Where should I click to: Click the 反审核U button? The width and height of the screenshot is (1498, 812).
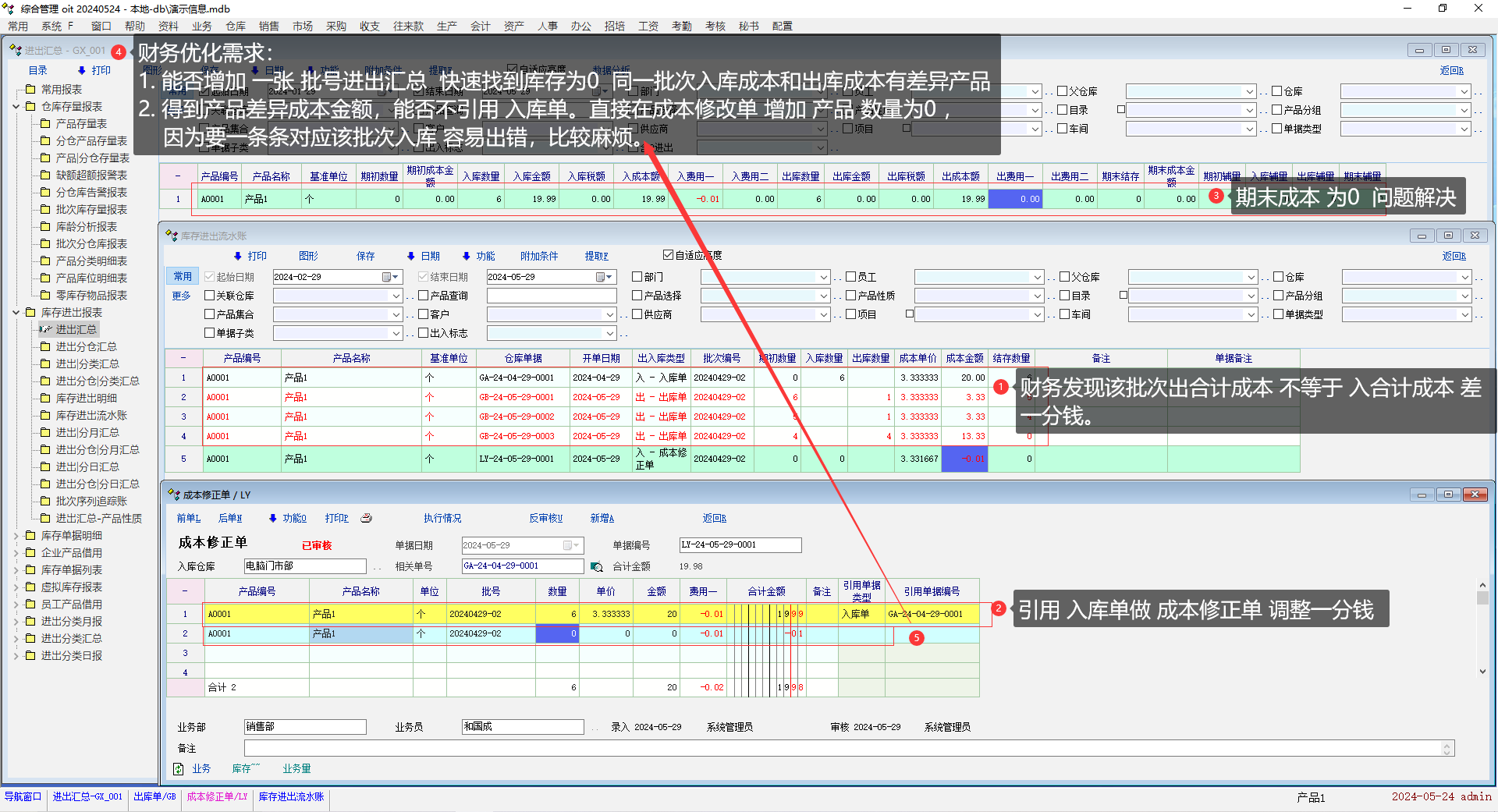point(545,518)
